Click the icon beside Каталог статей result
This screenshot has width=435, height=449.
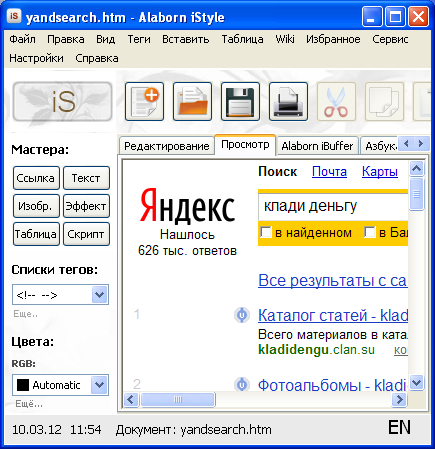click(242, 315)
